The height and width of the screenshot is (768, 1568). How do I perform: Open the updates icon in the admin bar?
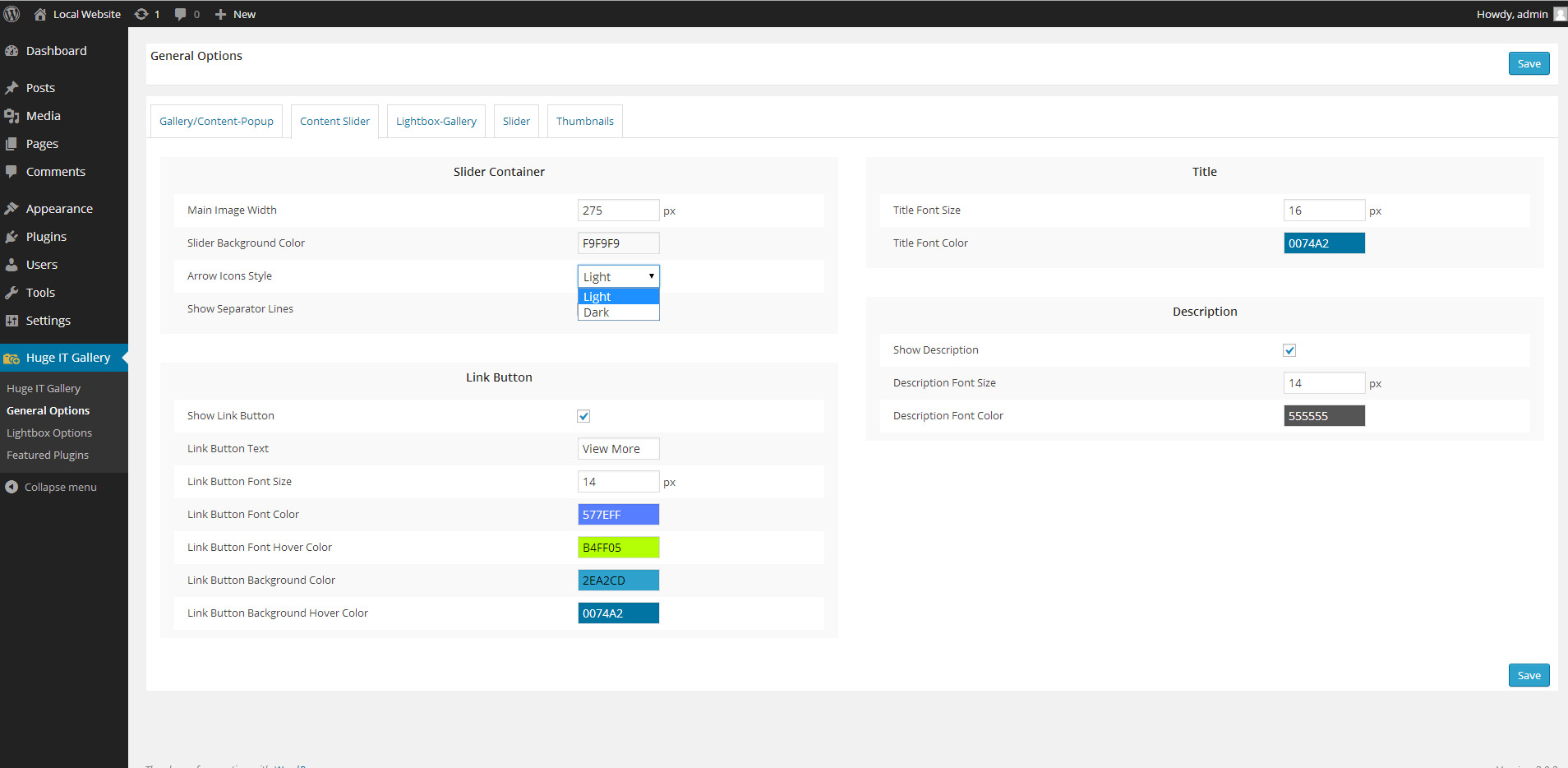pyautogui.click(x=141, y=14)
